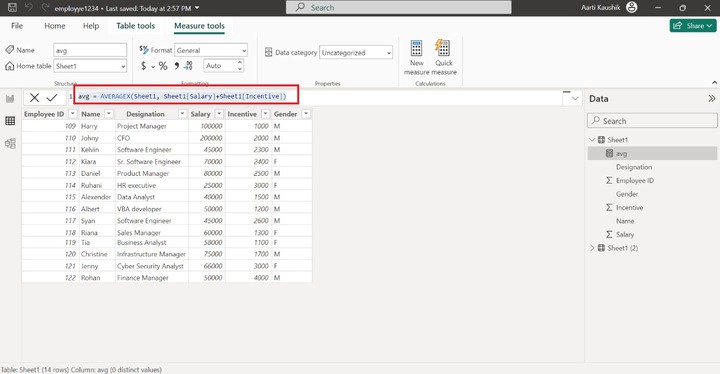Viewport: 720px width, 374px height.
Task: Open the Model view icon in sidebar
Action: coord(10,143)
